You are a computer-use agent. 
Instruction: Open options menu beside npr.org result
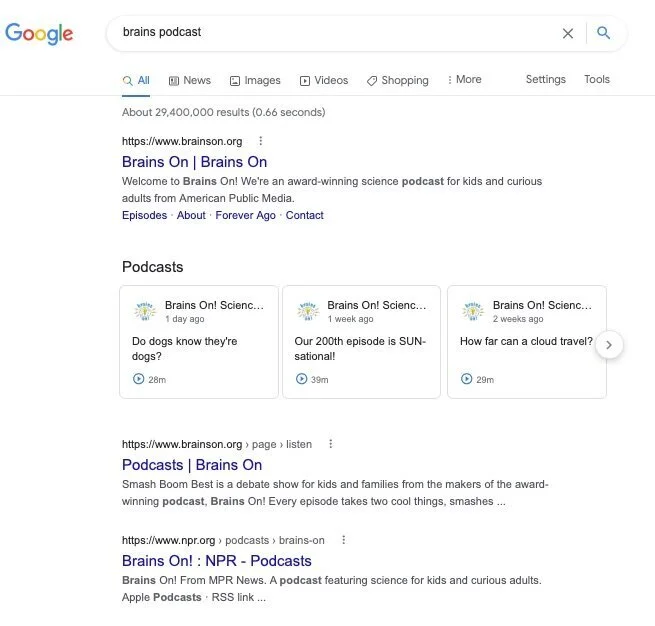[x=343, y=540]
